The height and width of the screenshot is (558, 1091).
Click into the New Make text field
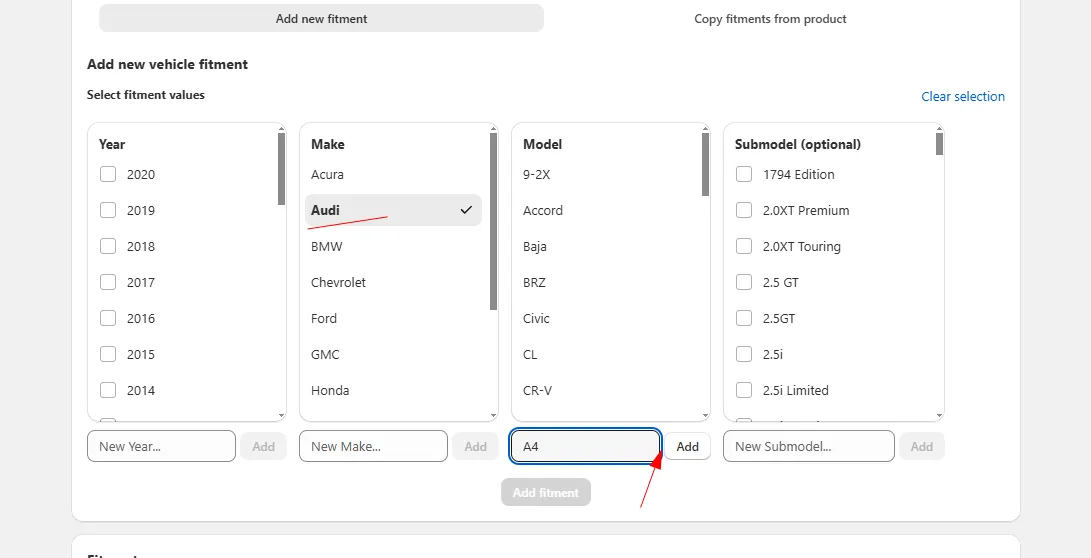click(373, 447)
